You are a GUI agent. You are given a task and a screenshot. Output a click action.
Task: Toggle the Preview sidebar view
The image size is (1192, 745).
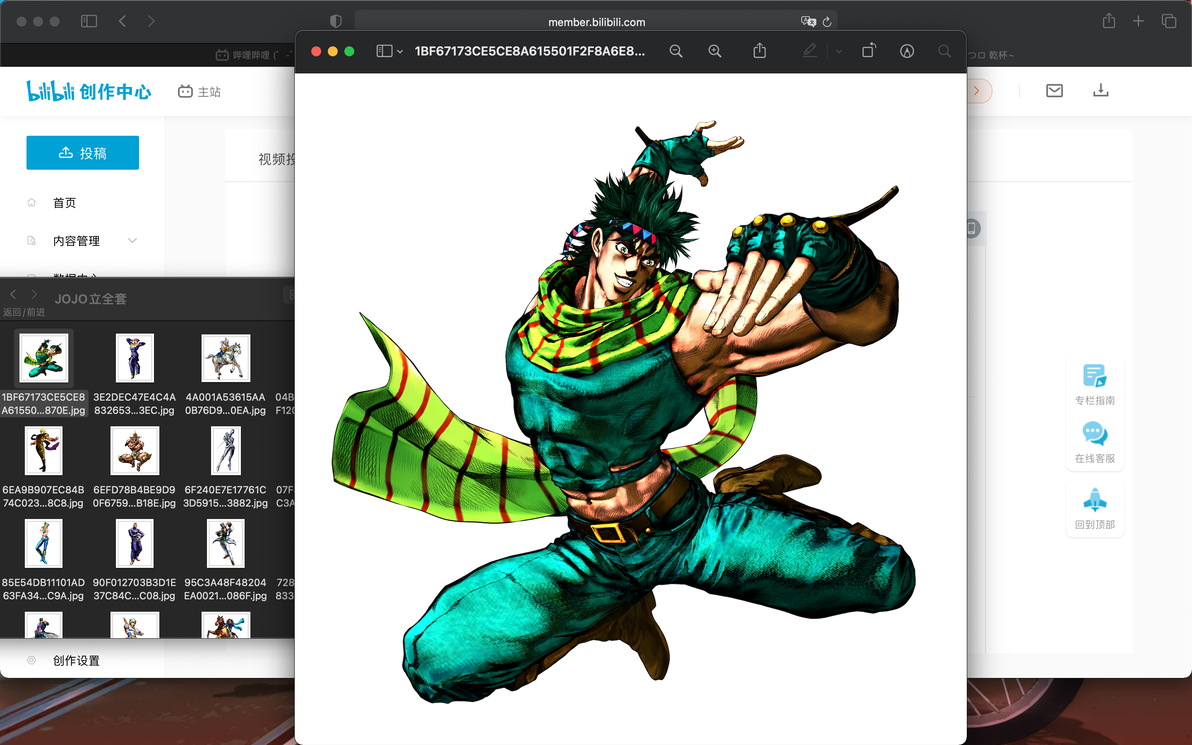pos(385,51)
